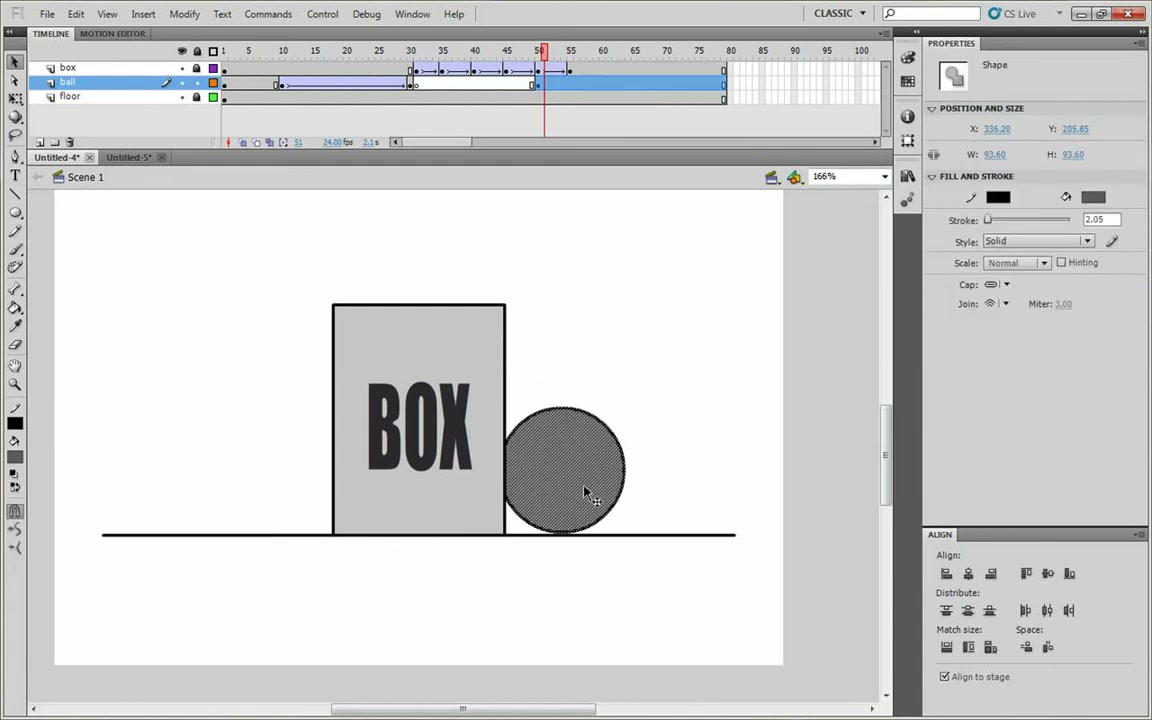Viewport: 1152px width, 720px height.
Task: Create a new layer in timeline
Action: [40, 143]
